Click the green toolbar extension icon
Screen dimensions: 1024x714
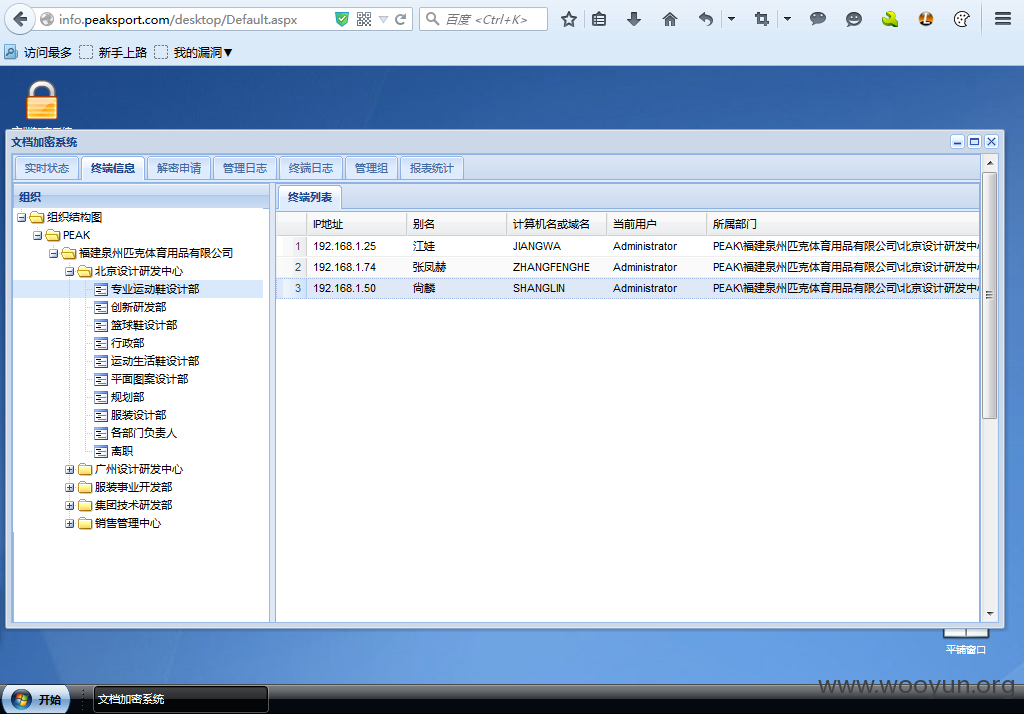point(889,20)
